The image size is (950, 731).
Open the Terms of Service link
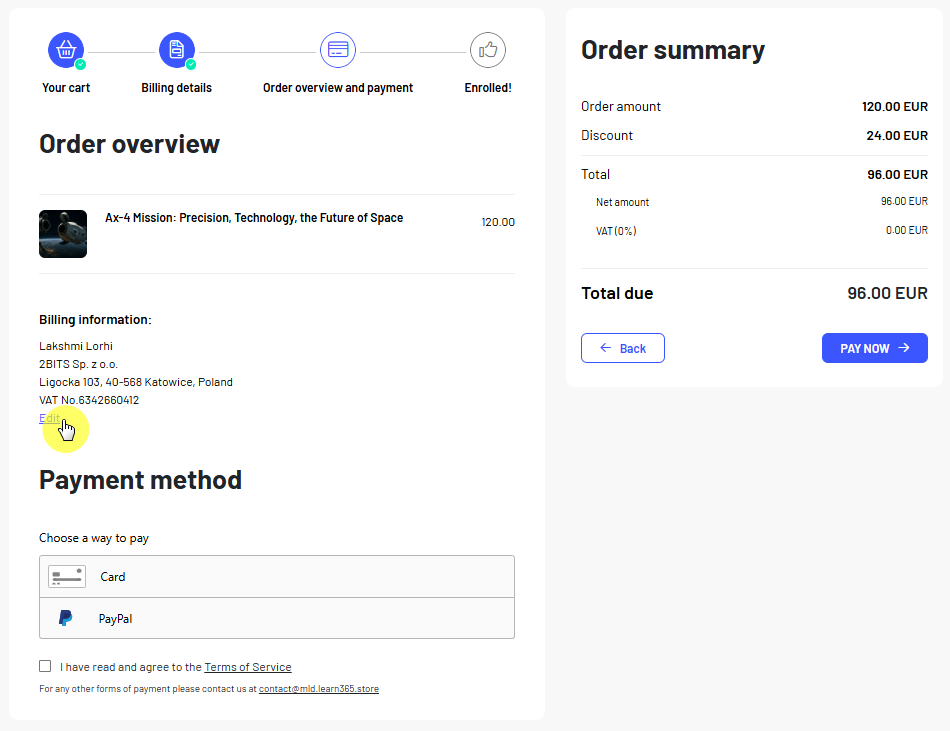tap(248, 667)
